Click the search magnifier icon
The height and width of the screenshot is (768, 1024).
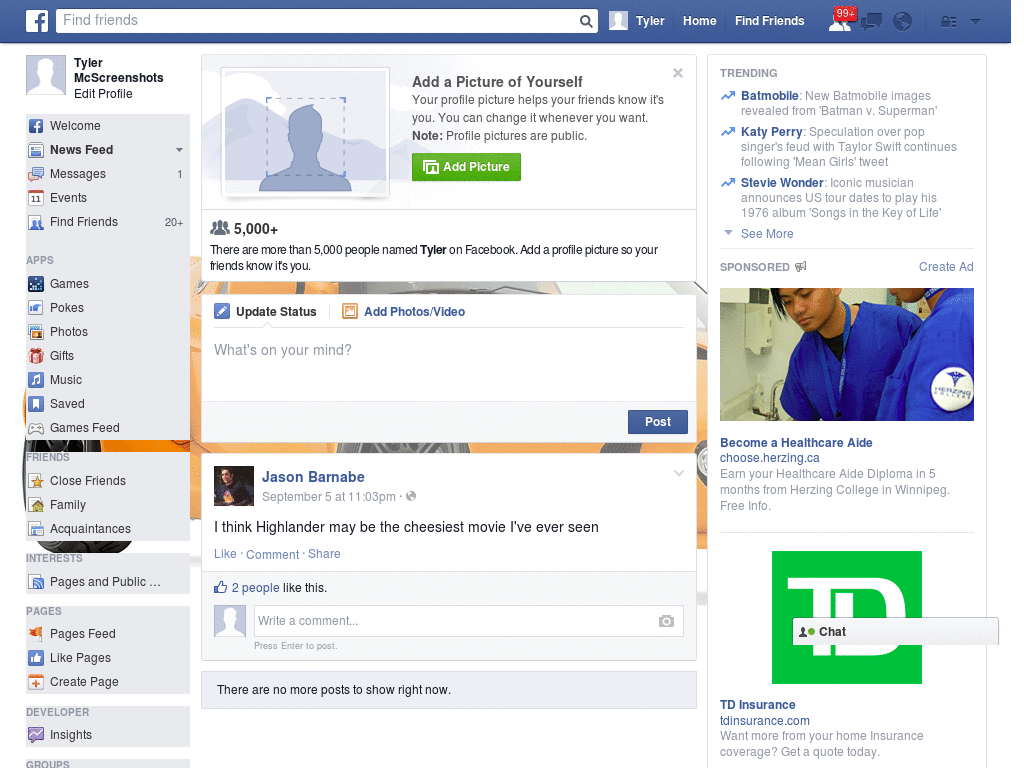586,22
